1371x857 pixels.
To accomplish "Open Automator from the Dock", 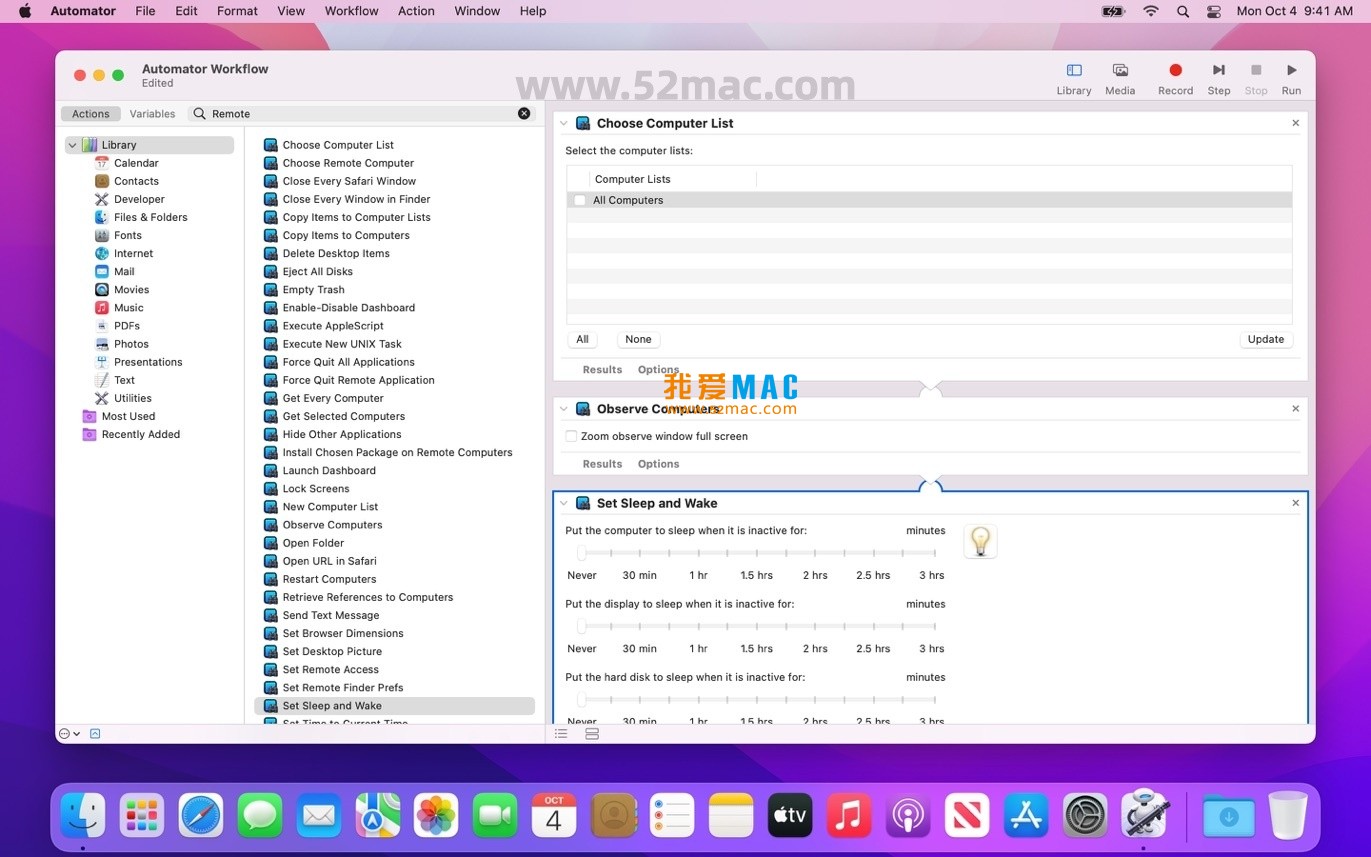I will tap(1144, 815).
